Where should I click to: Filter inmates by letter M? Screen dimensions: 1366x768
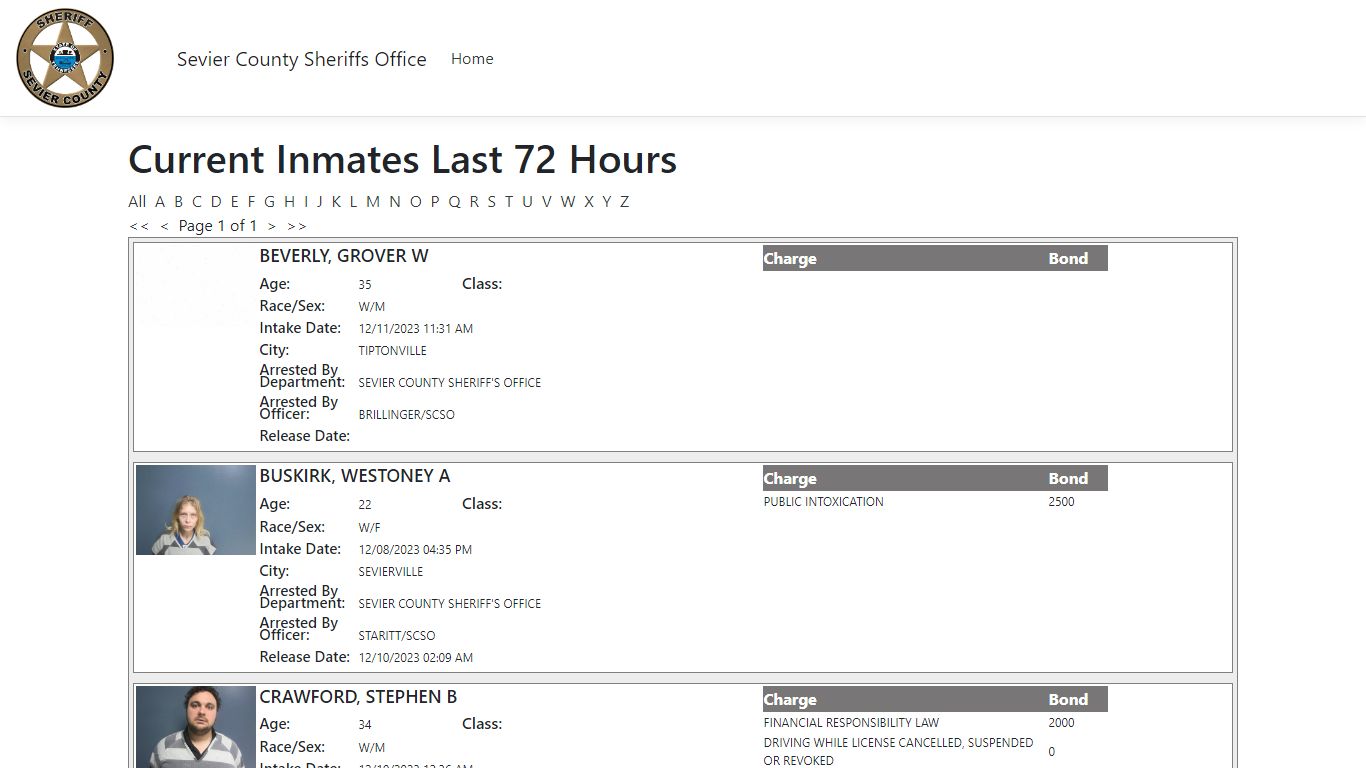pyautogui.click(x=373, y=201)
